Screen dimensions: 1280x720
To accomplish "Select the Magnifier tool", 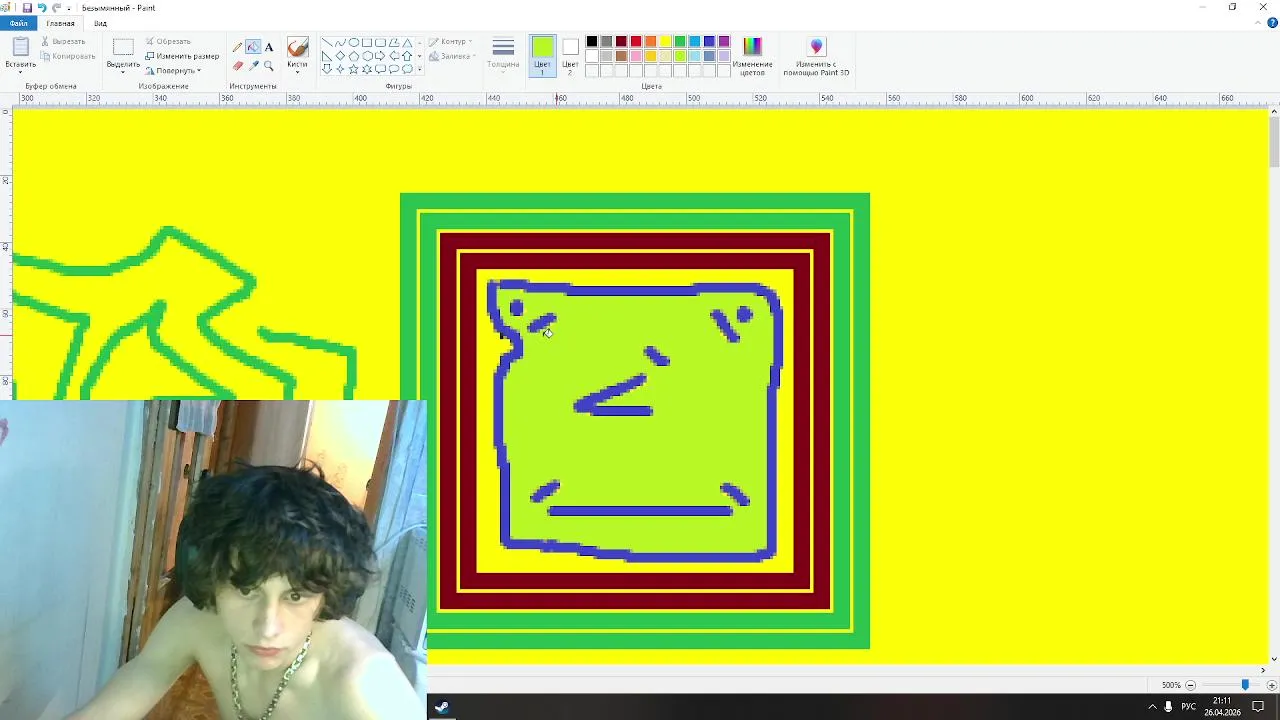I will tap(269, 66).
